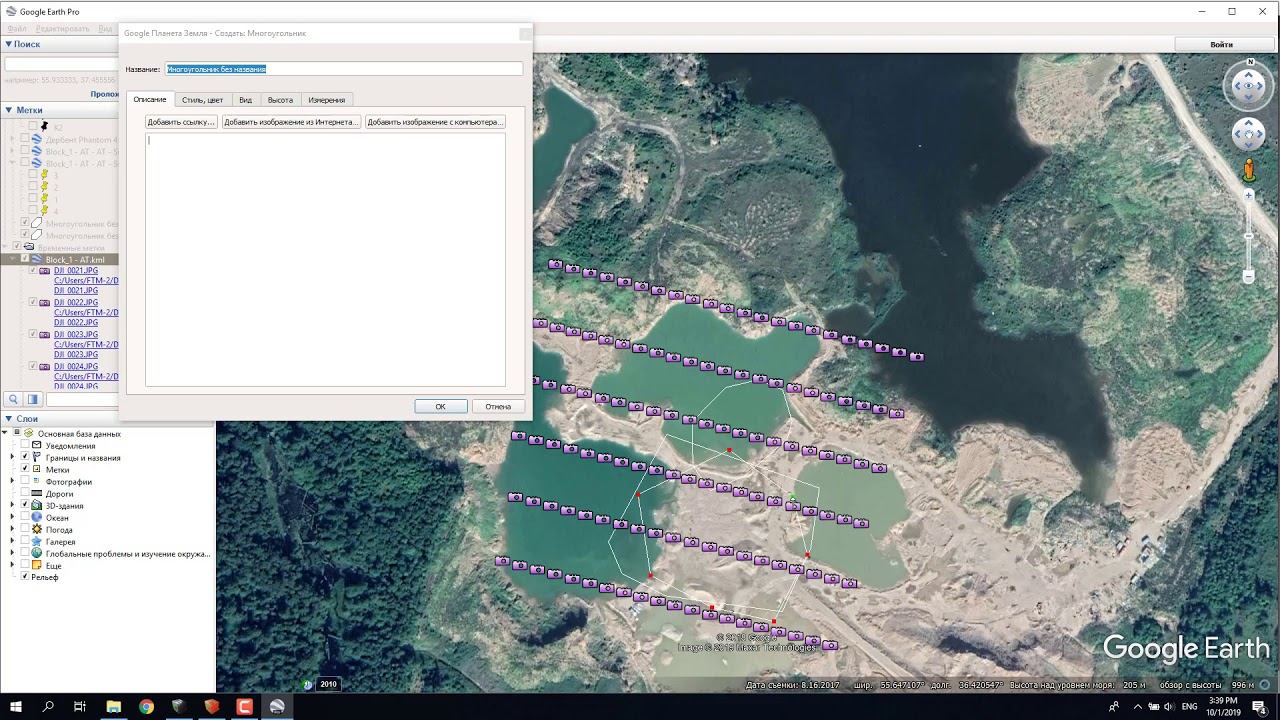Click the zoom out minus button

pos(1248,277)
